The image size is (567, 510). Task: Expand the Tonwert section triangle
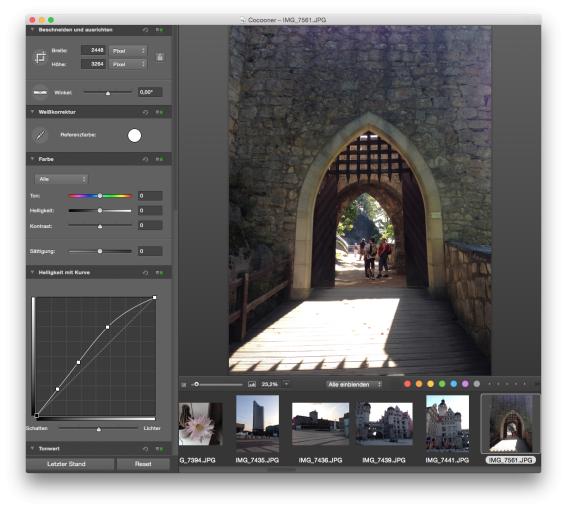[x=32, y=449]
